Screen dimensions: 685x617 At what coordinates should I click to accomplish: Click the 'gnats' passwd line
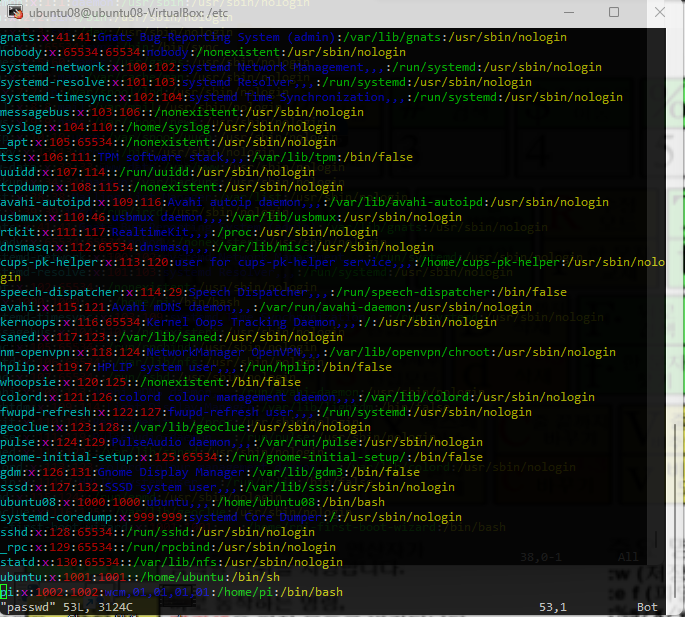point(284,37)
